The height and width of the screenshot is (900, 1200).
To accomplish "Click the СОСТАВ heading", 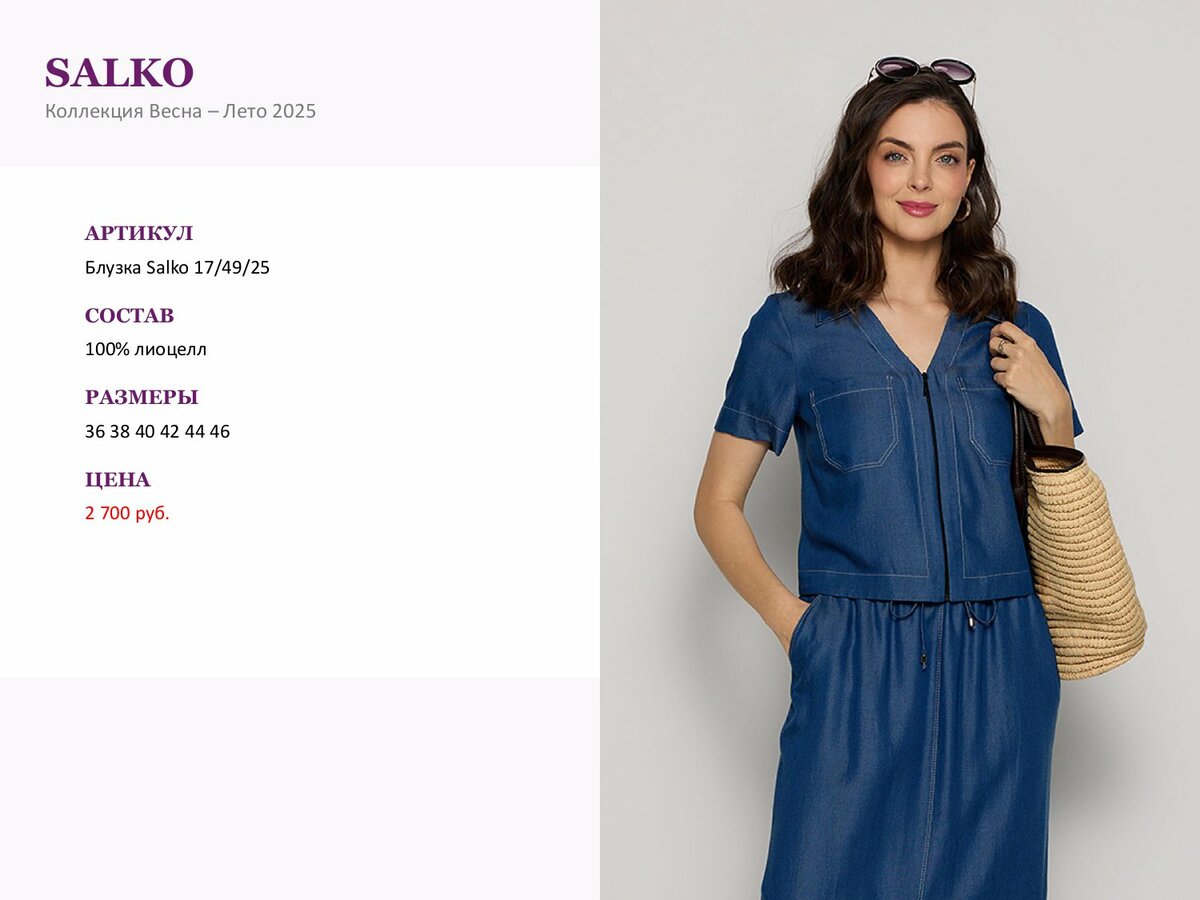I will 129,315.
